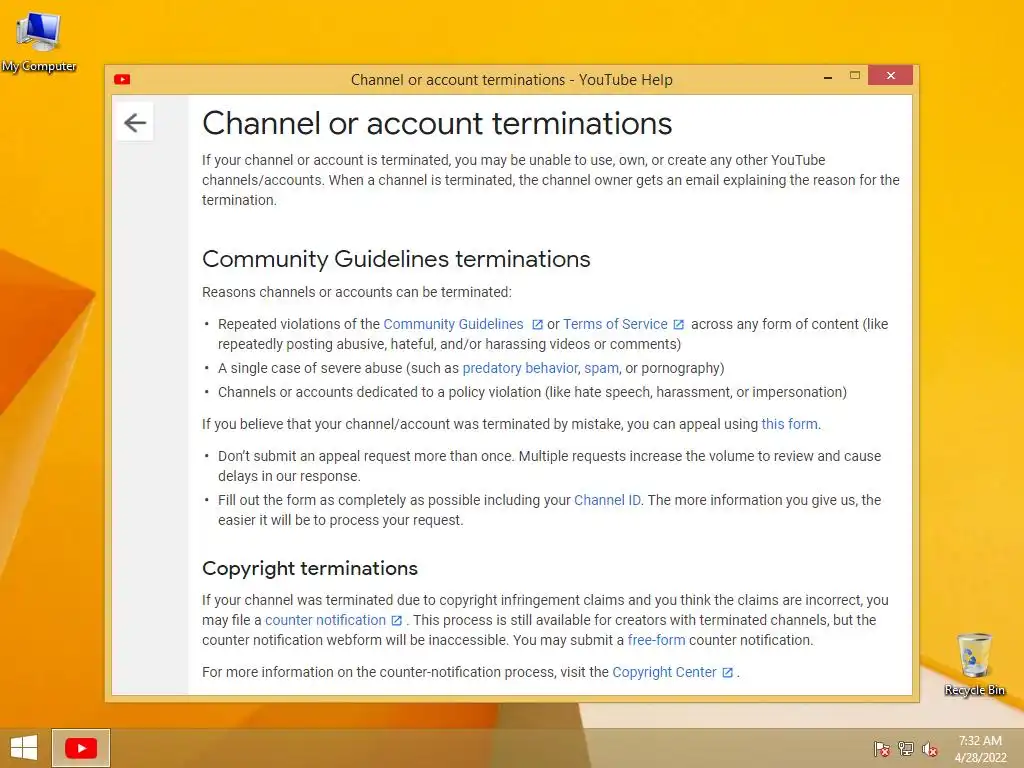This screenshot has height=768, width=1024.
Task: Open the appeal 'this form' link
Action: coord(790,424)
